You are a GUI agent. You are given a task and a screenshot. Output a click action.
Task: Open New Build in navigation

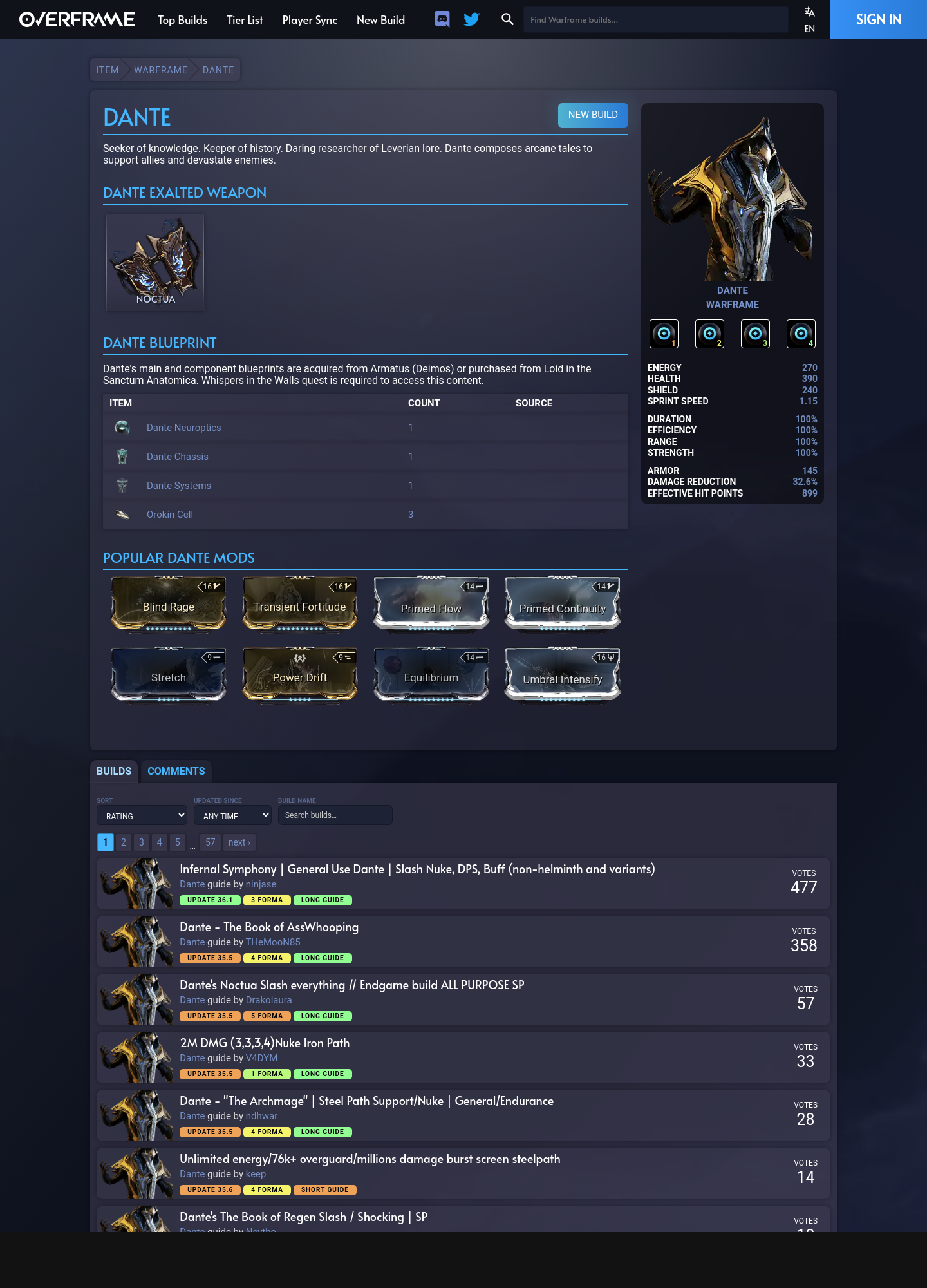[380, 20]
